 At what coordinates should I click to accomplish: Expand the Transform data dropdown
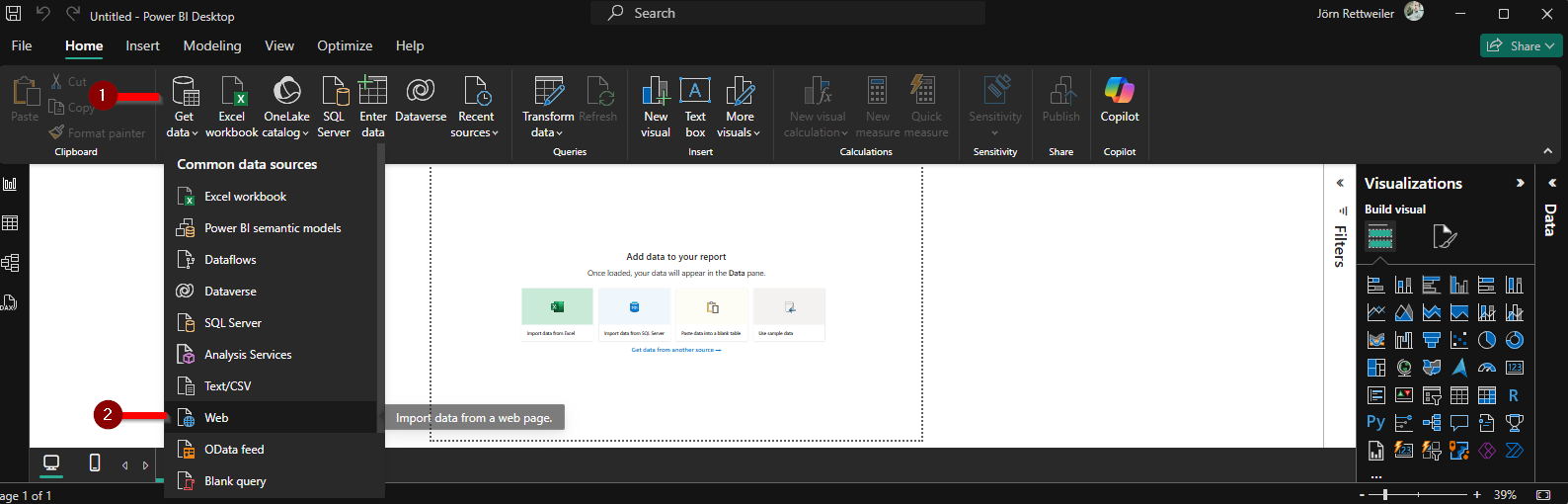[x=547, y=107]
